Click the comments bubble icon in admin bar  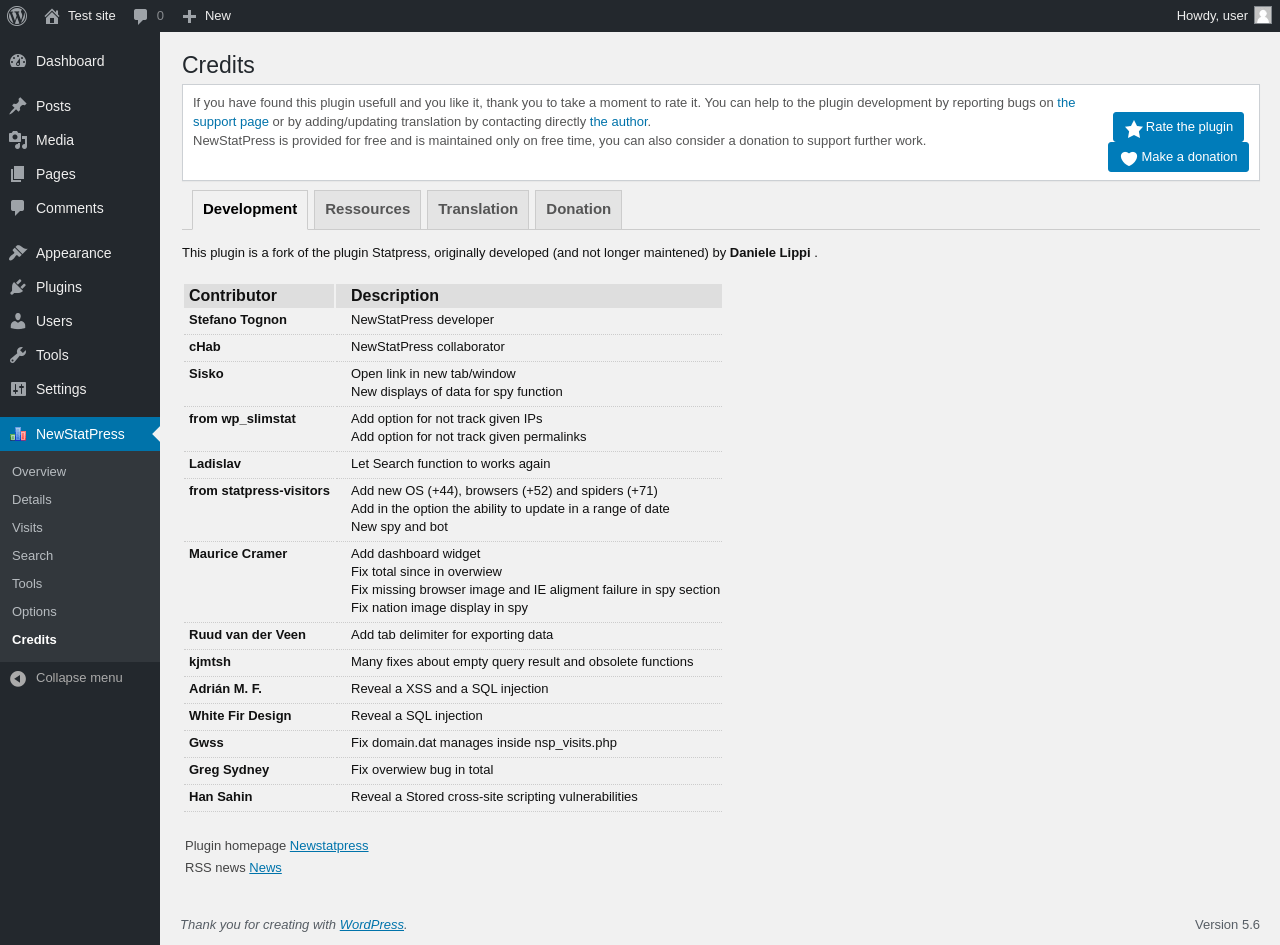(x=140, y=16)
